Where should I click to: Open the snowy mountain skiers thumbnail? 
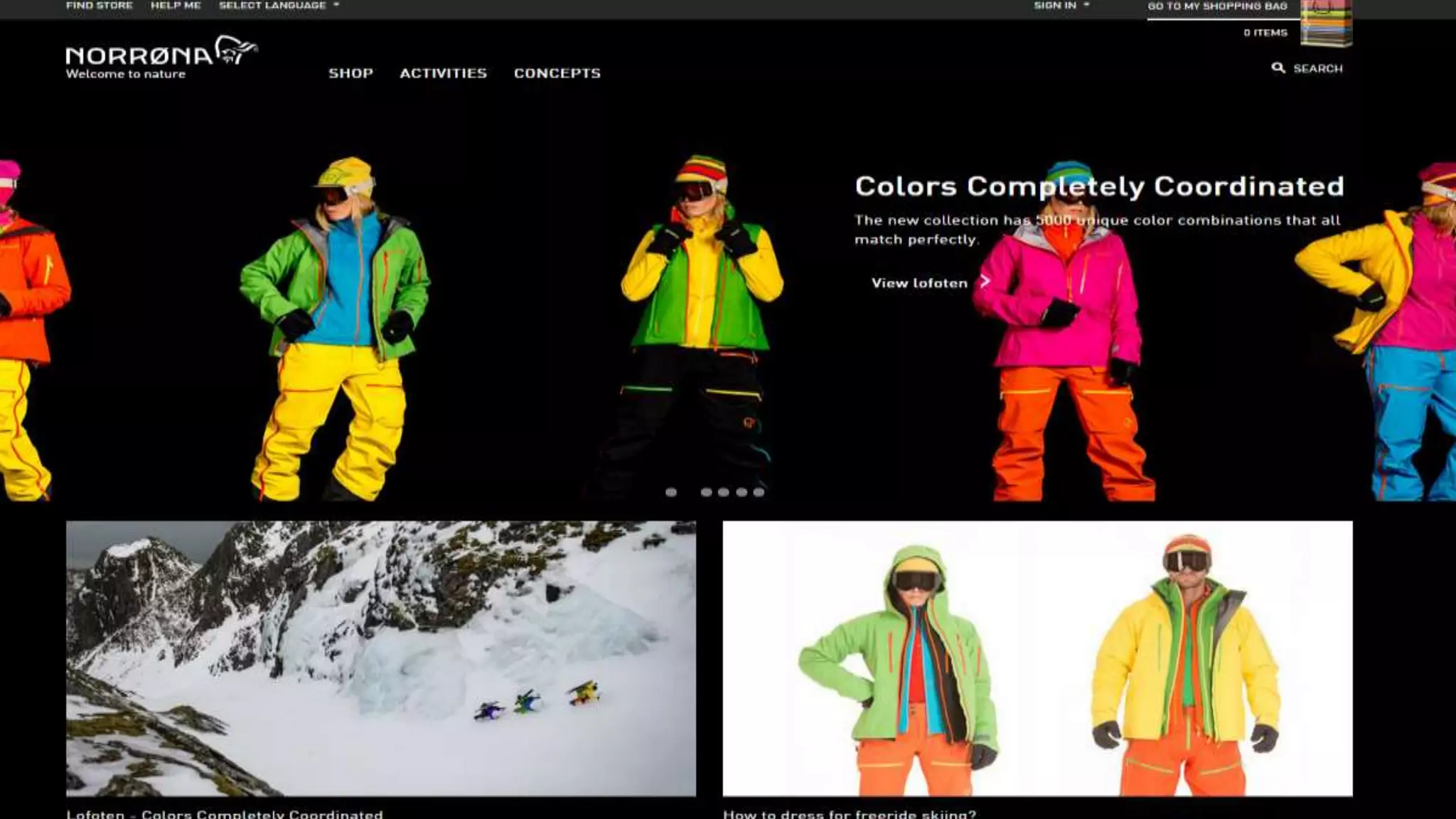[x=381, y=658]
